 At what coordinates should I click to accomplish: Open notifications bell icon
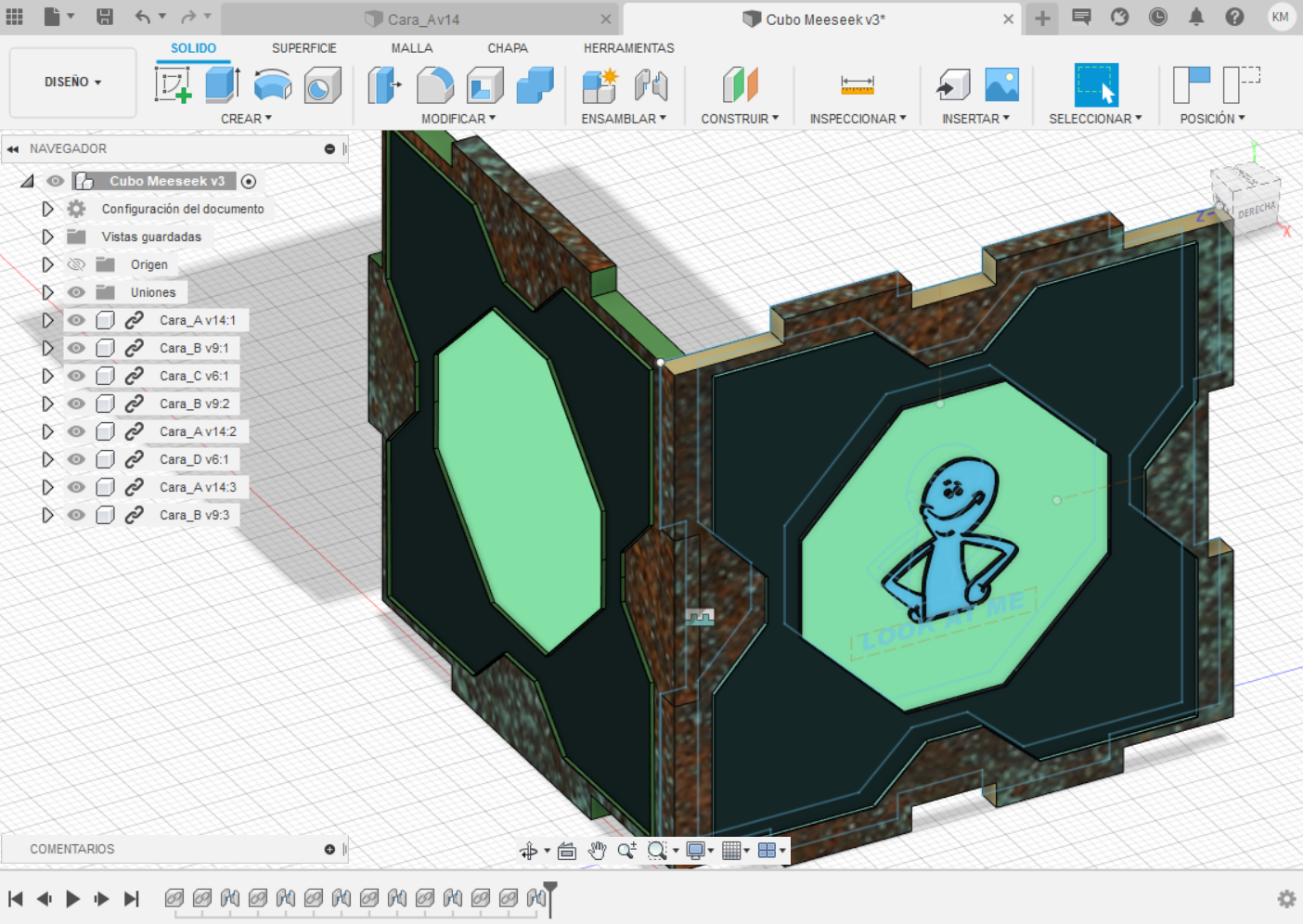coord(1196,17)
